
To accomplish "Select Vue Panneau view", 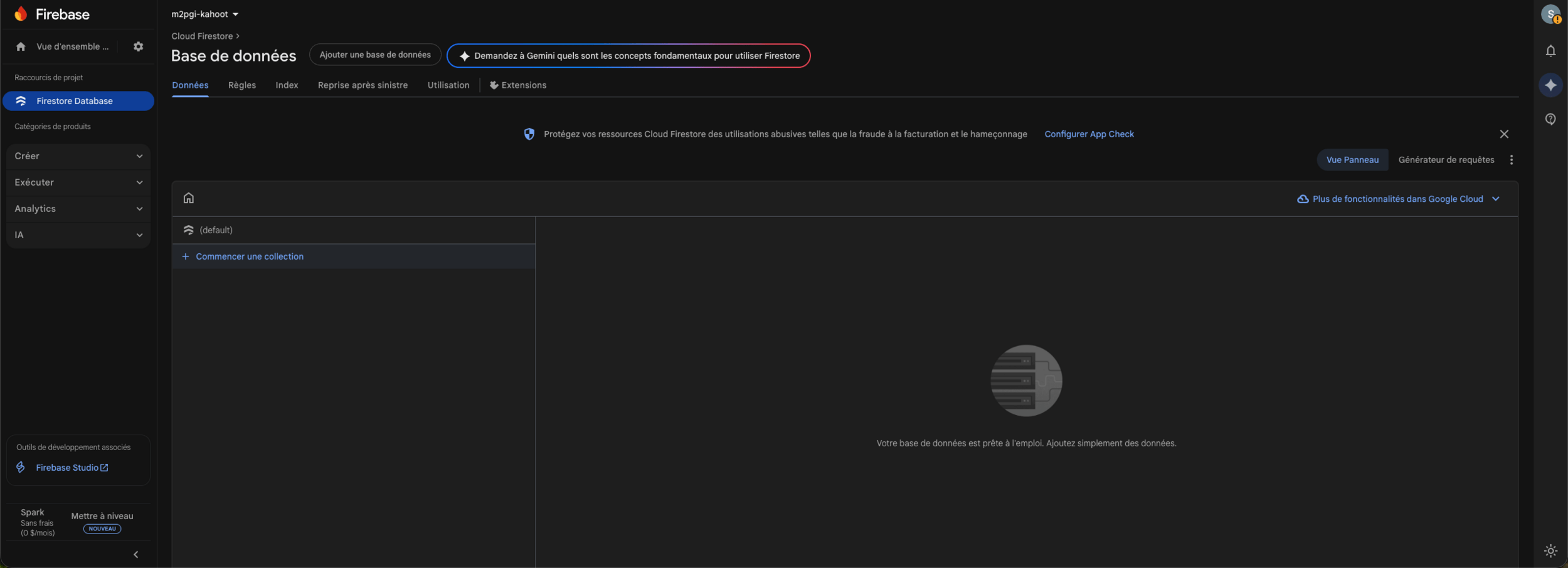I will click(1352, 160).
